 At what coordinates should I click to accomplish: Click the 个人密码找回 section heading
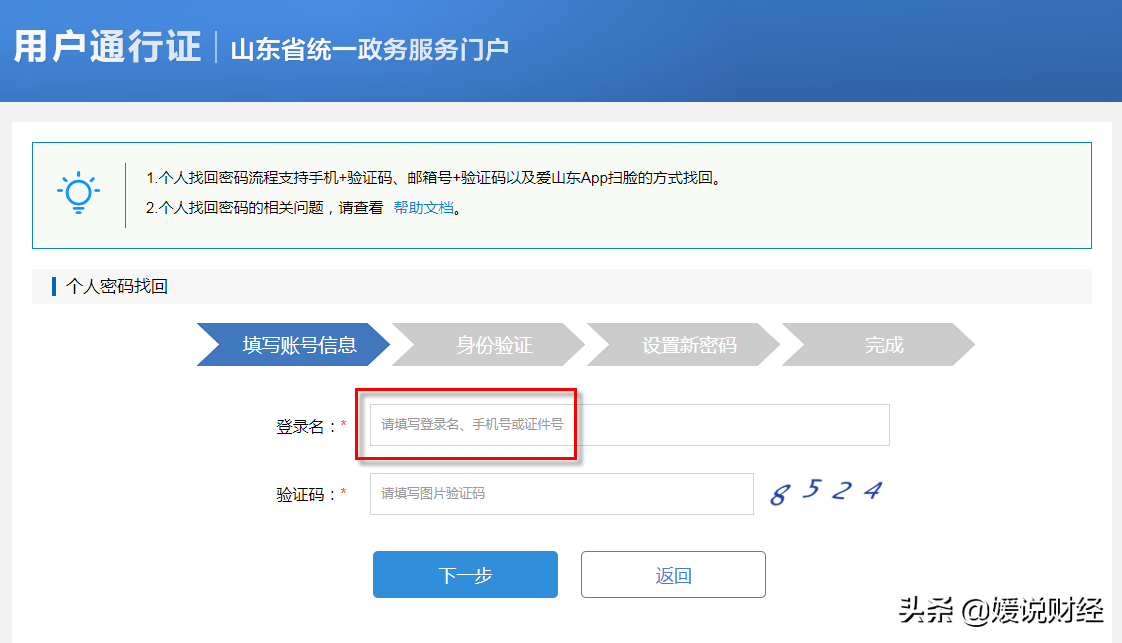point(117,287)
